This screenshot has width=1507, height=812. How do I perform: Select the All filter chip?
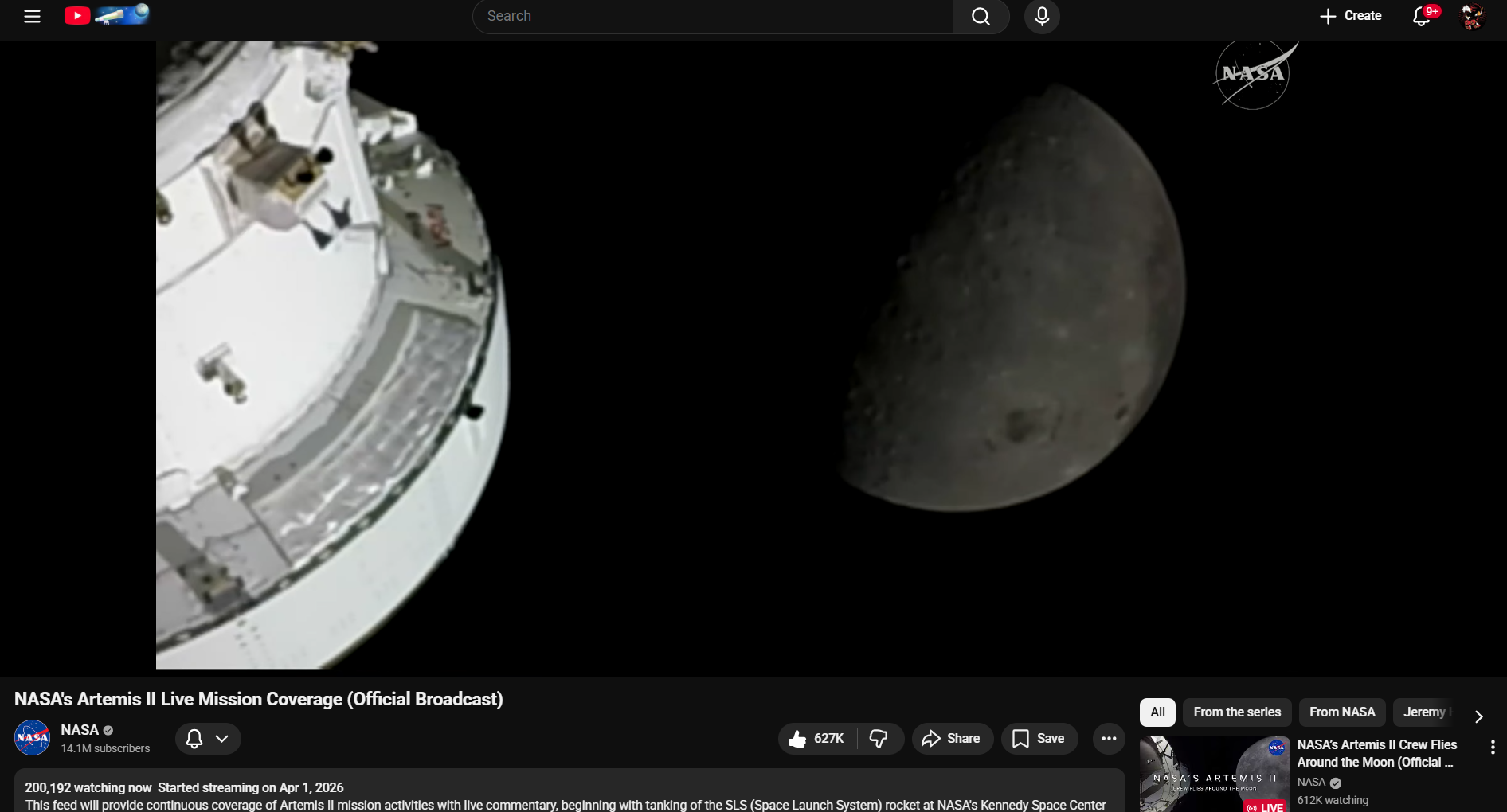1157,712
